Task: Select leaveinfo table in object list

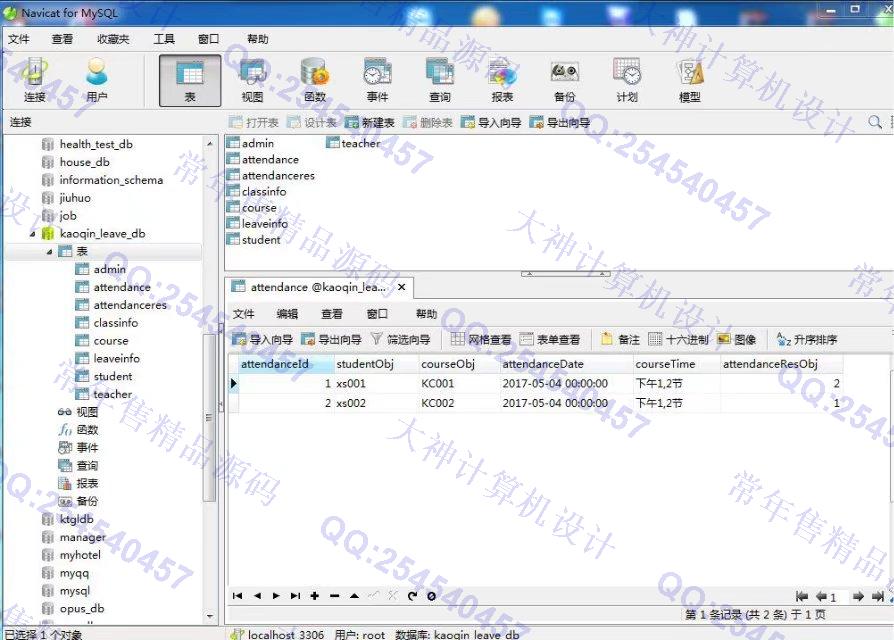Action: 258,223
